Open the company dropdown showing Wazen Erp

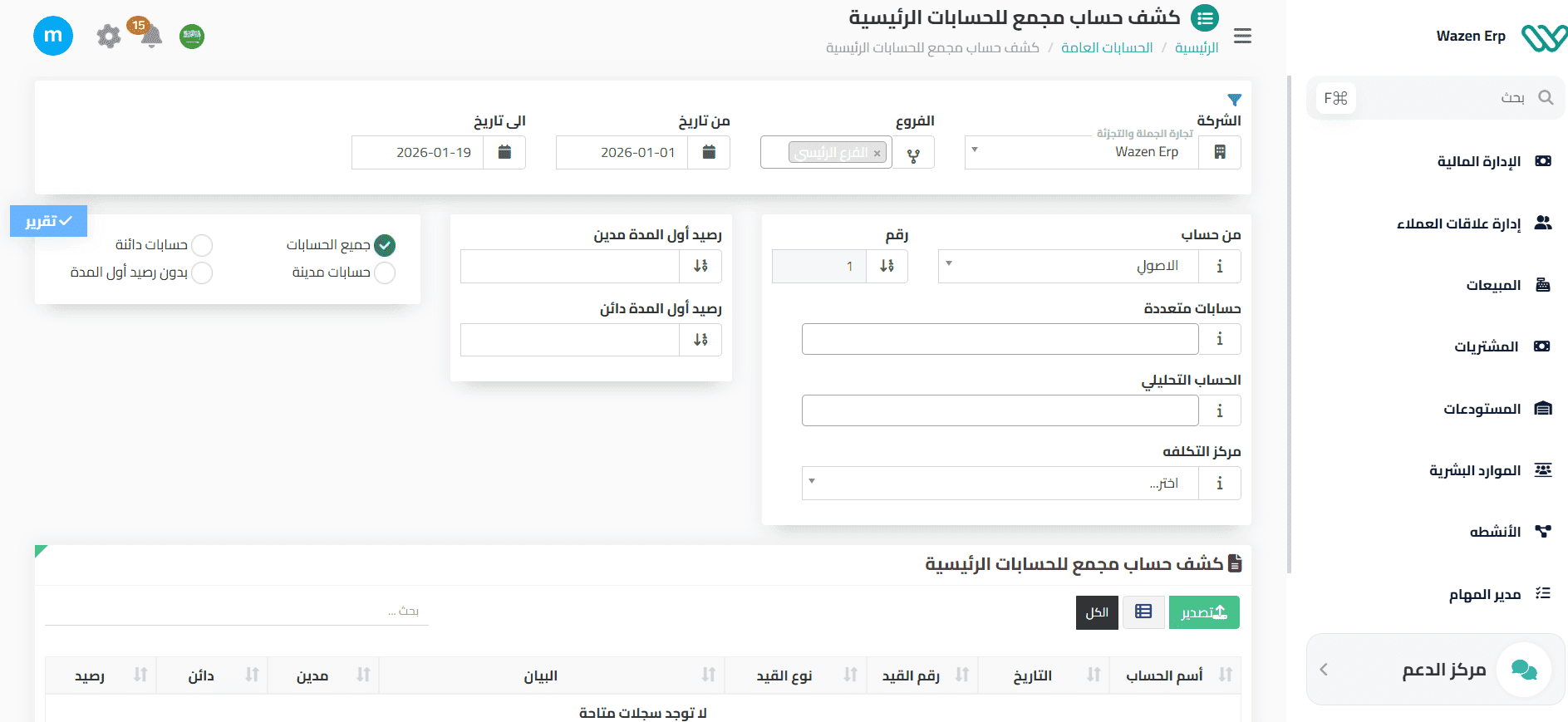(x=1080, y=152)
